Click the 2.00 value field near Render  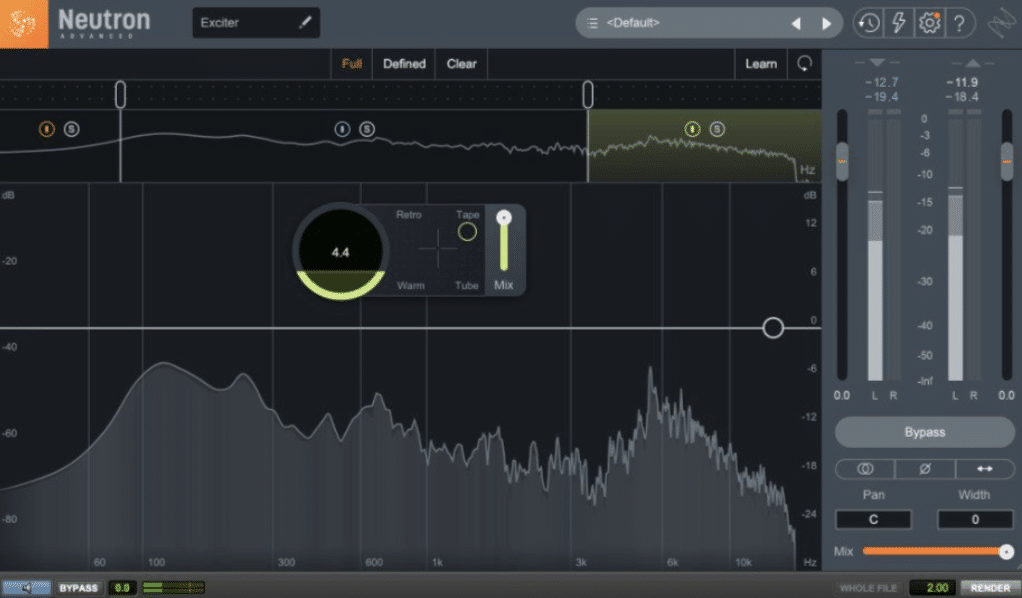pos(932,588)
